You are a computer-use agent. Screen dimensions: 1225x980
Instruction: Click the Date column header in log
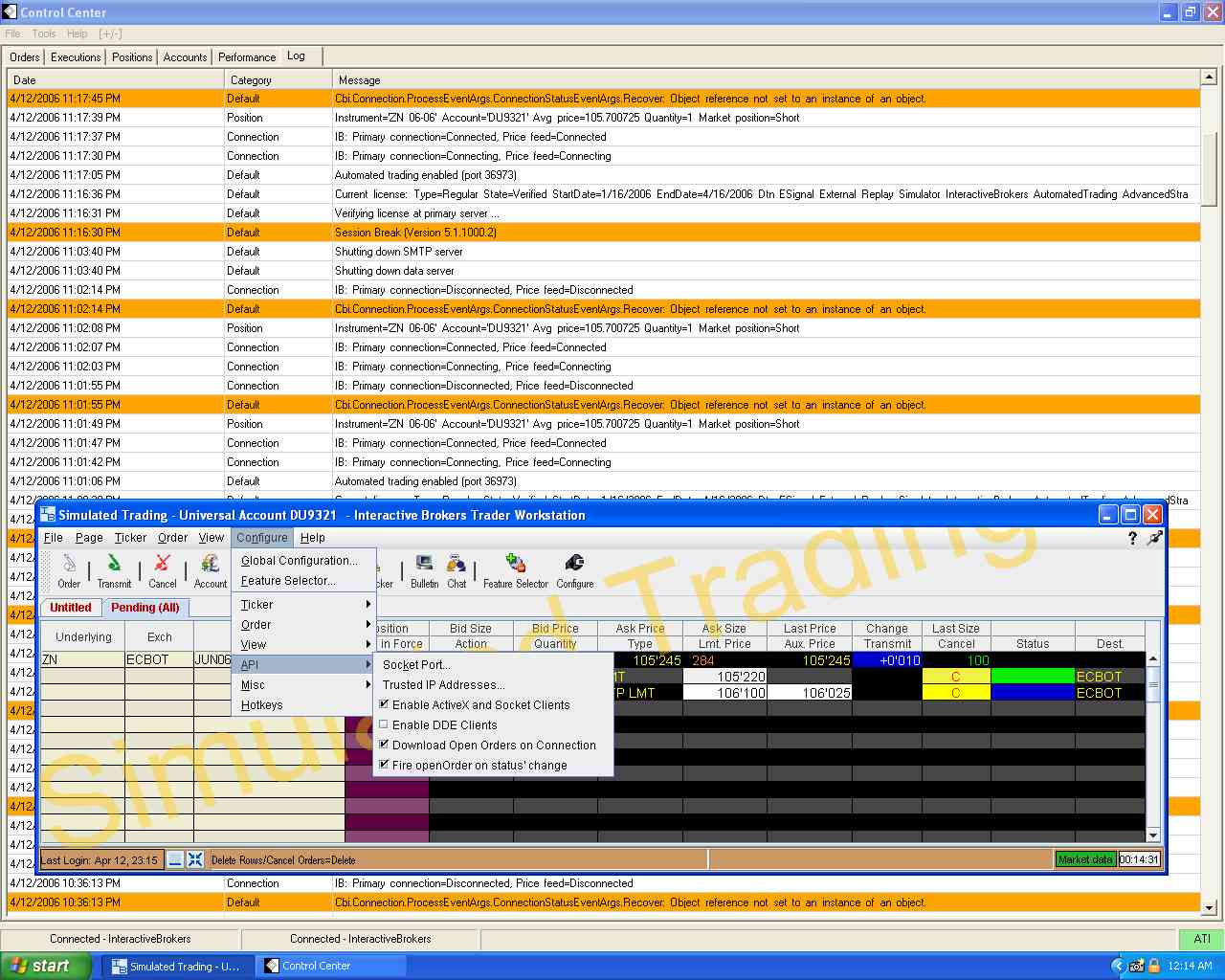coord(116,80)
